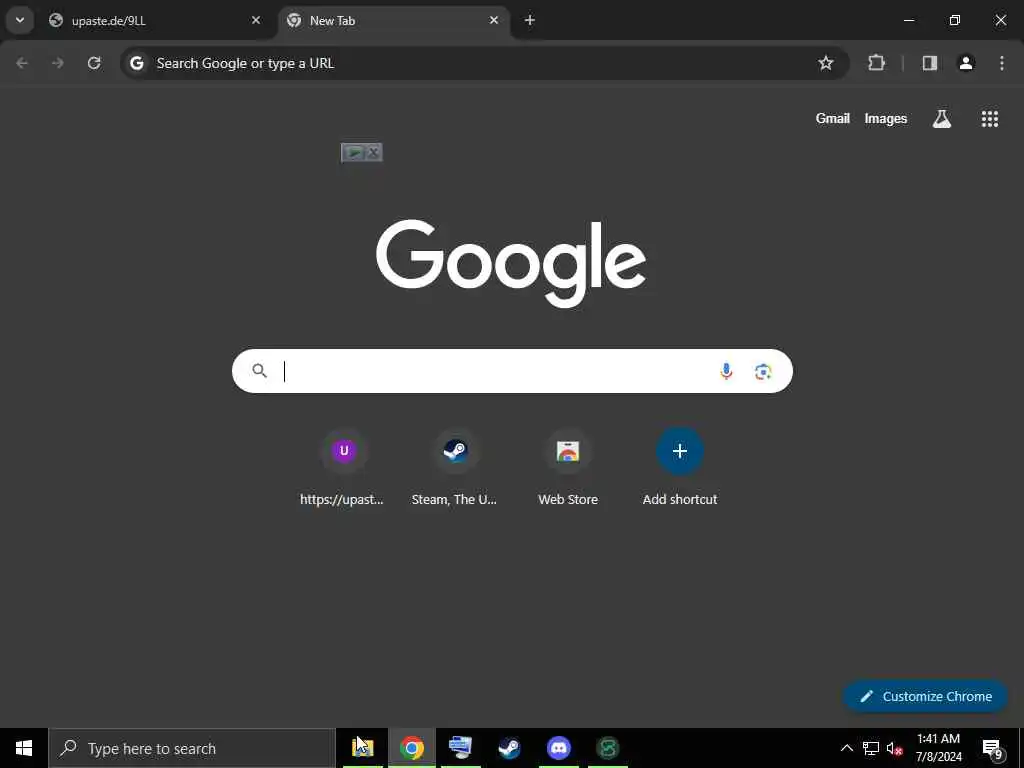Viewport: 1024px width, 768px height.
Task: Open Search Labs flask icon
Action: [942, 118]
